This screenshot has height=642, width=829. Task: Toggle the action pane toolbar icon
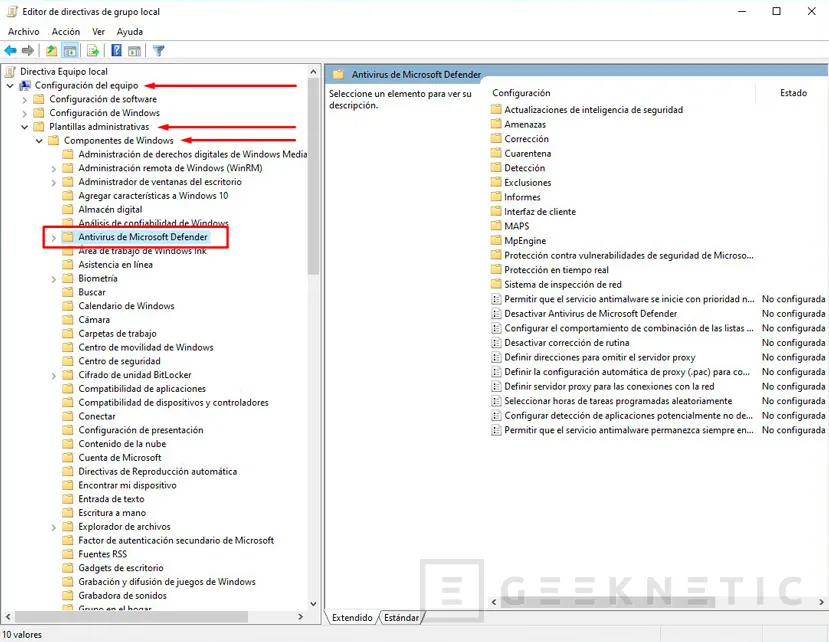[x=135, y=51]
